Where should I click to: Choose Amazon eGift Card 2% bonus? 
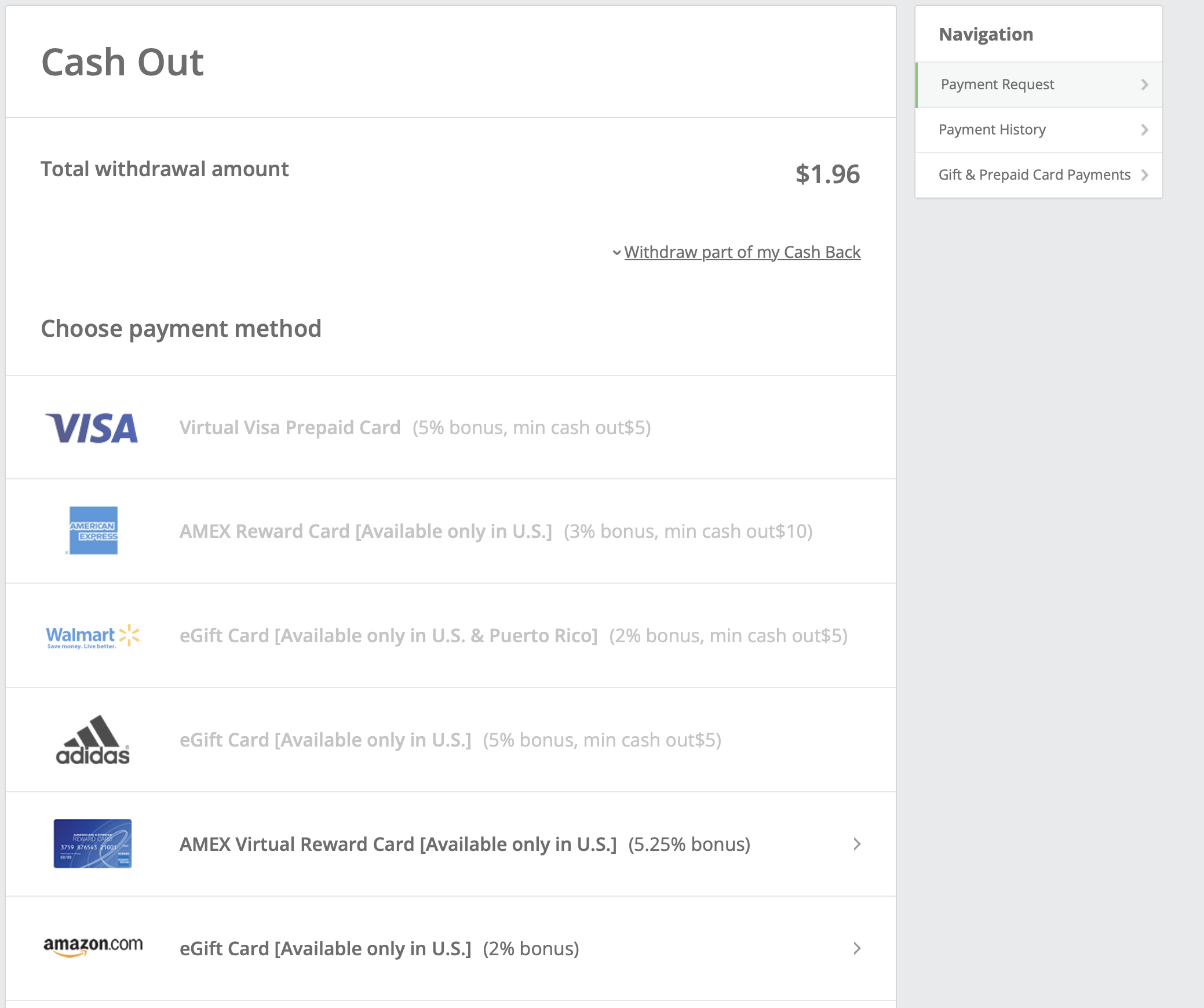click(451, 949)
